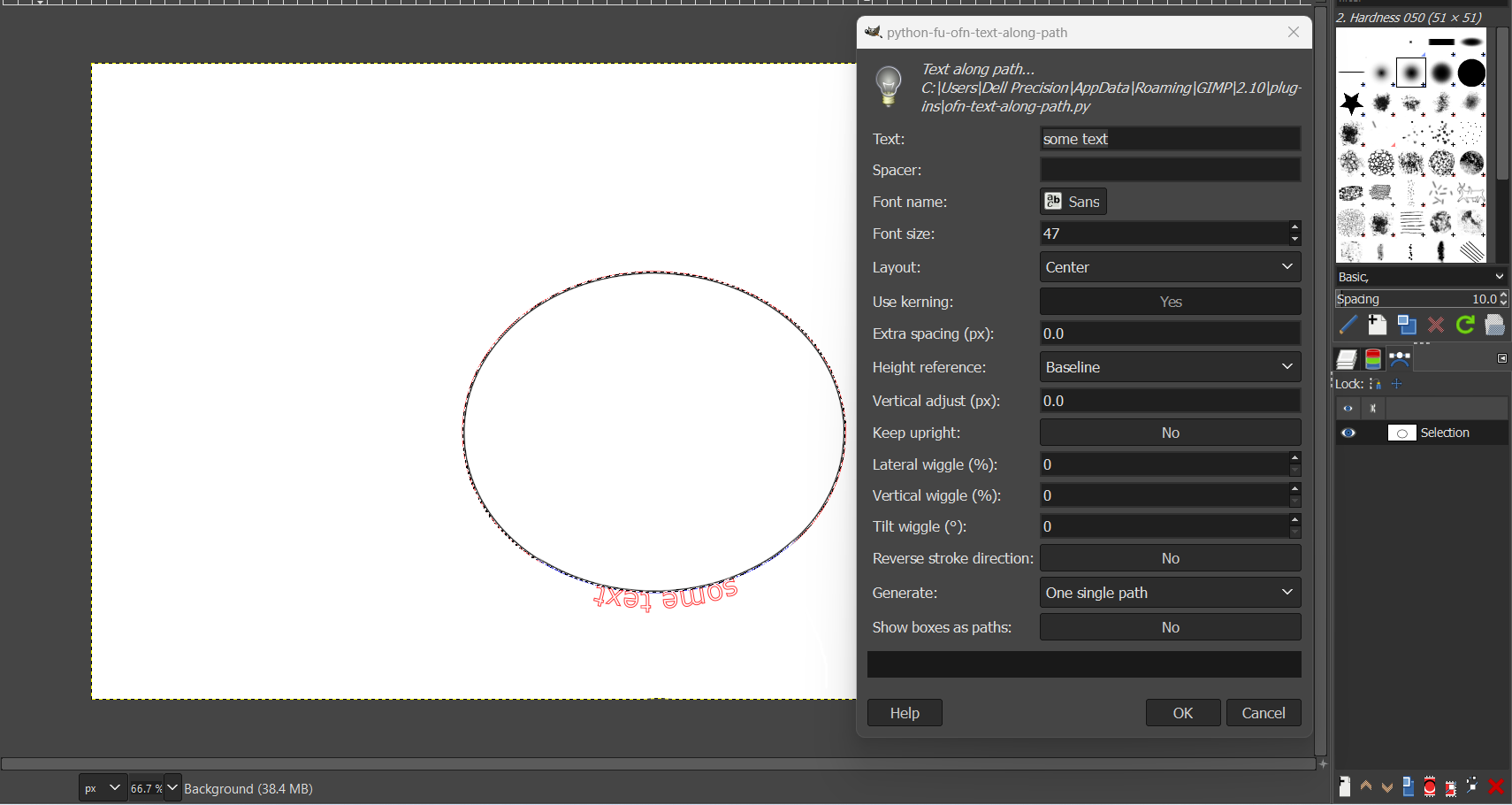Viewport: 1512px width, 805px height.
Task: Increase brush Spacing with up arrow
Action: (x=1504, y=295)
